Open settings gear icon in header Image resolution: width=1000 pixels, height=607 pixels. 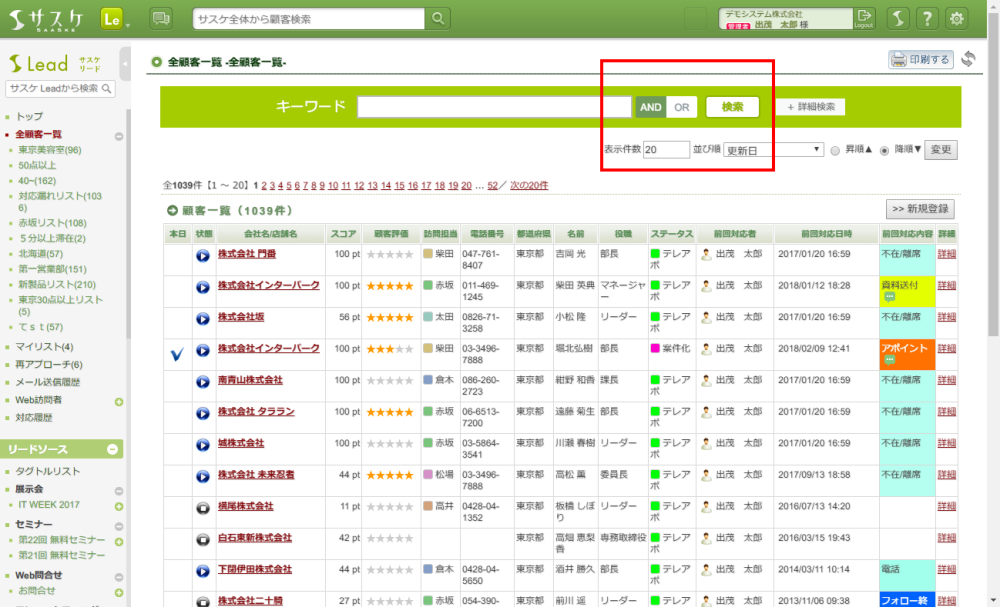(957, 19)
